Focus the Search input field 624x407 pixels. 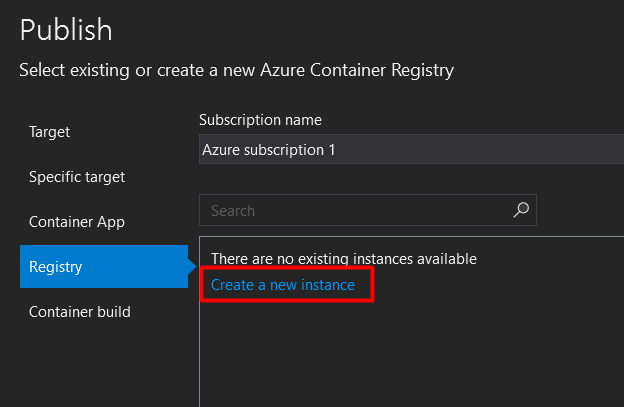coord(355,211)
